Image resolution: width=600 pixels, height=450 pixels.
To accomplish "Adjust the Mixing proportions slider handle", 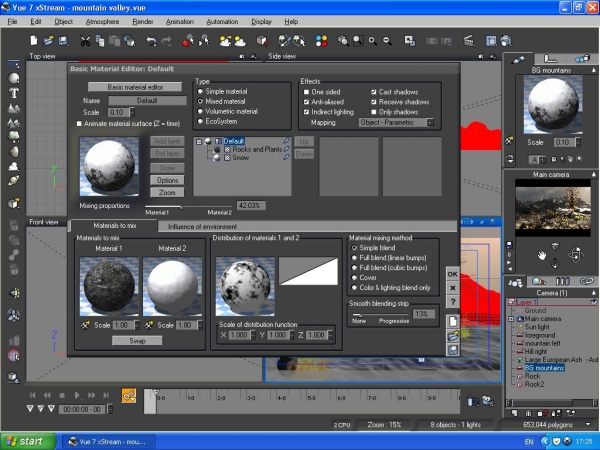I will tap(181, 207).
